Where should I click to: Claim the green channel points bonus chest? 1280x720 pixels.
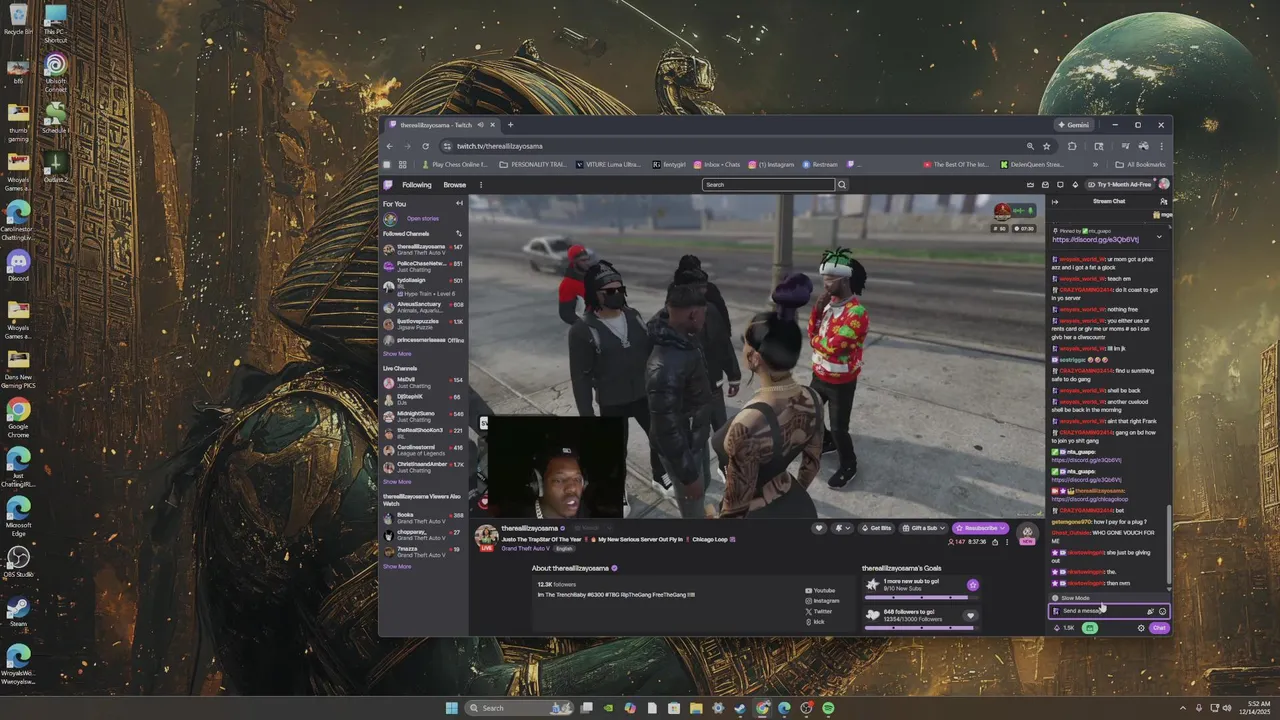[1090, 628]
